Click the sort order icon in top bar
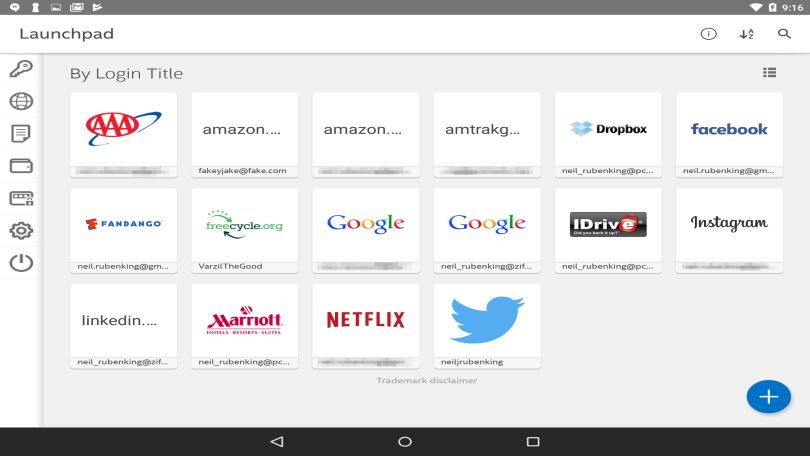Screen dimensions: 810x456 tap(746, 34)
